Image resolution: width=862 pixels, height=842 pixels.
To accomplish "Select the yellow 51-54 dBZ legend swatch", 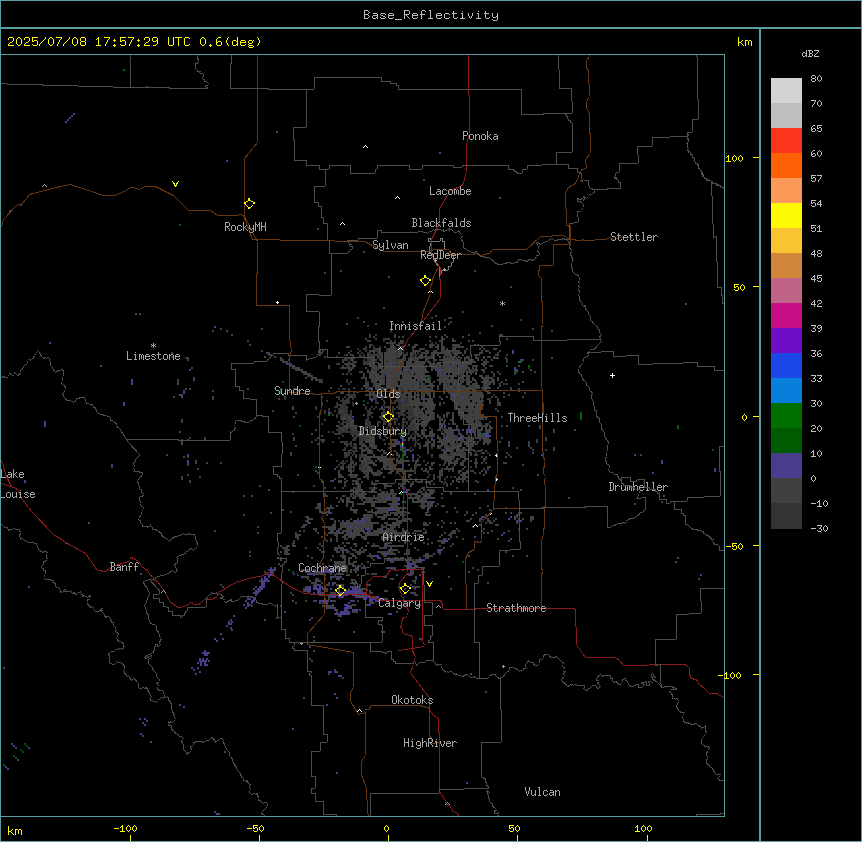I will pos(786,215).
